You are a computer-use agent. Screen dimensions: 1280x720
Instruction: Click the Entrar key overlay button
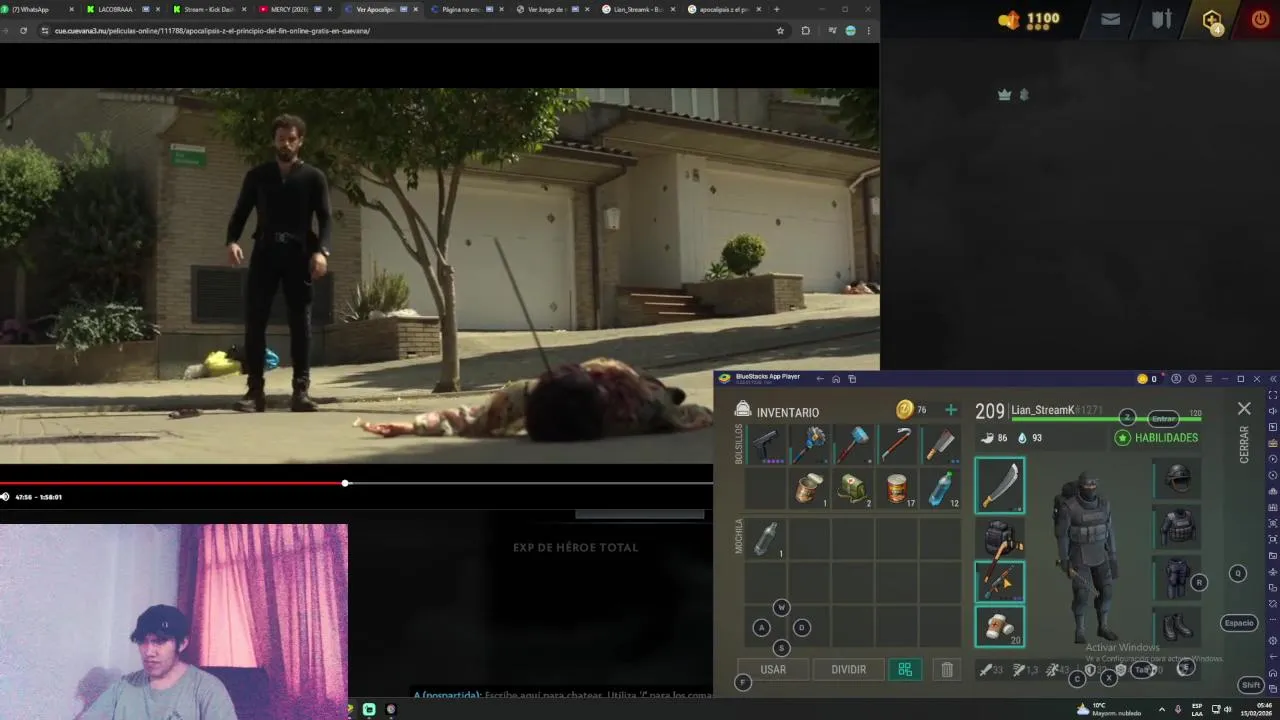point(1163,419)
